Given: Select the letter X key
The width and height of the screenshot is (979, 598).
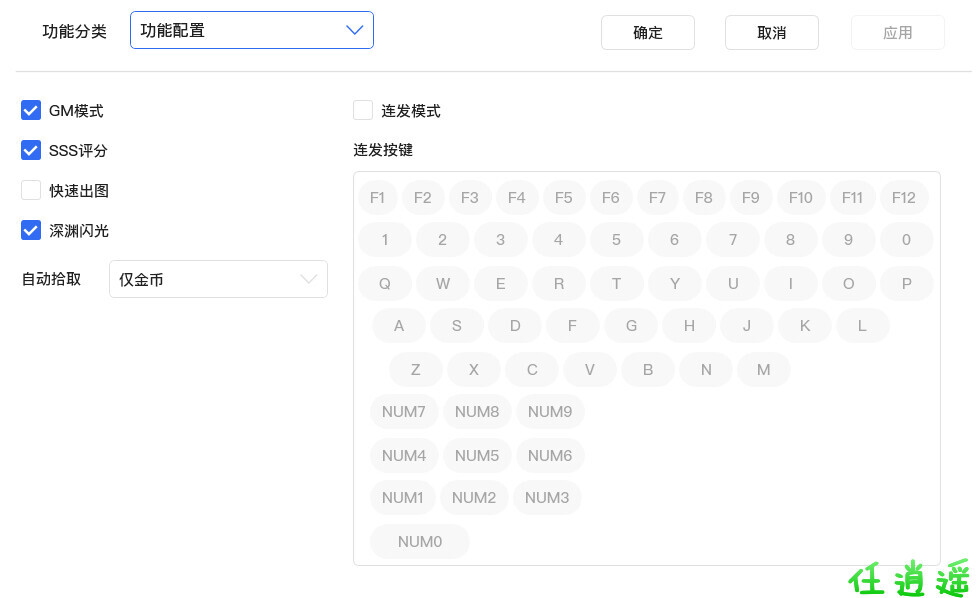Looking at the screenshot, I should point(474,370).
